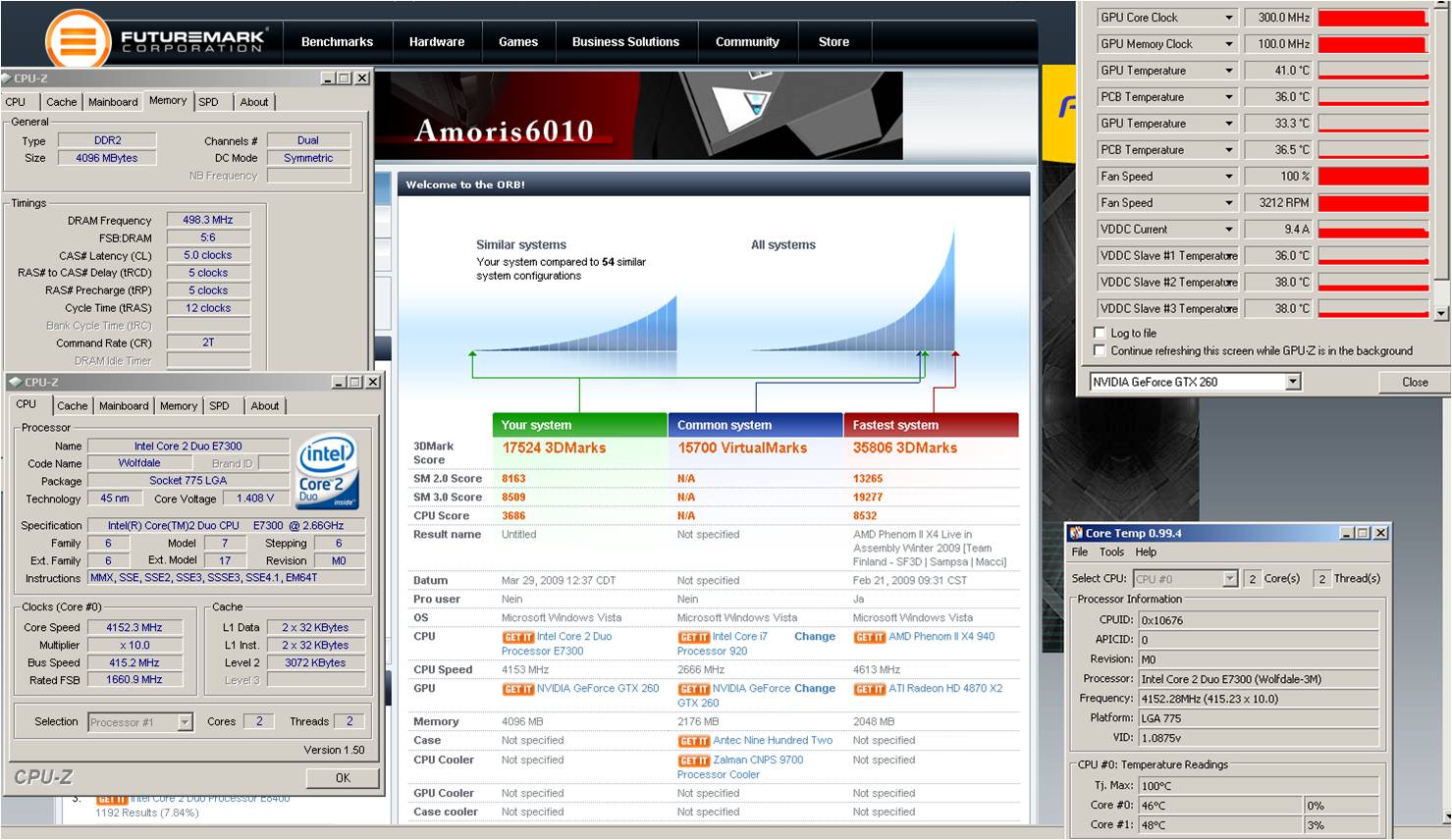Switch to Mainboard tab in lower CPU-Z window

(x=124, y=406)
